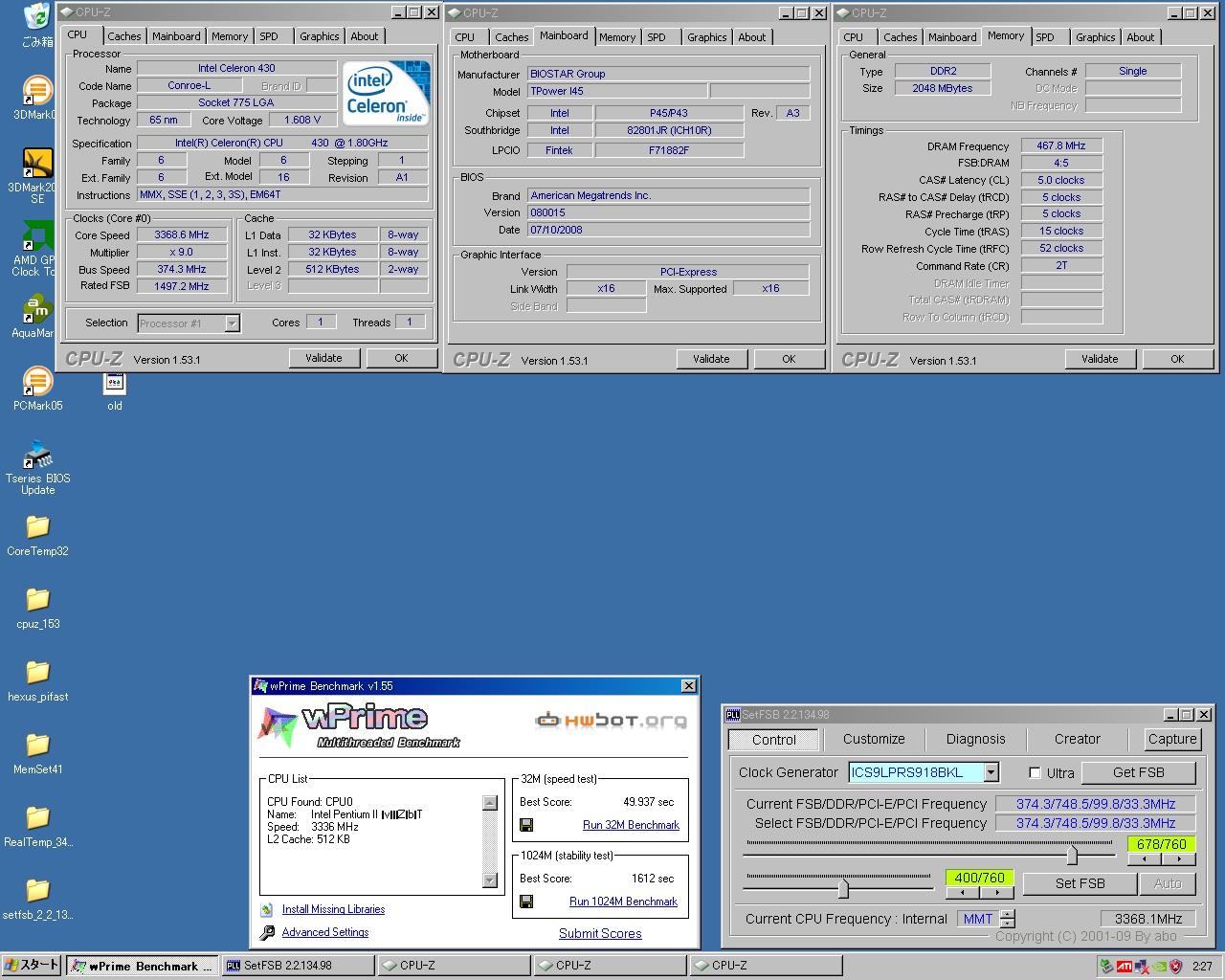This screenshot has height=980, width=1225.
Task: Click the lower FSB slider thumb in SetFSB
Action: 843,889
